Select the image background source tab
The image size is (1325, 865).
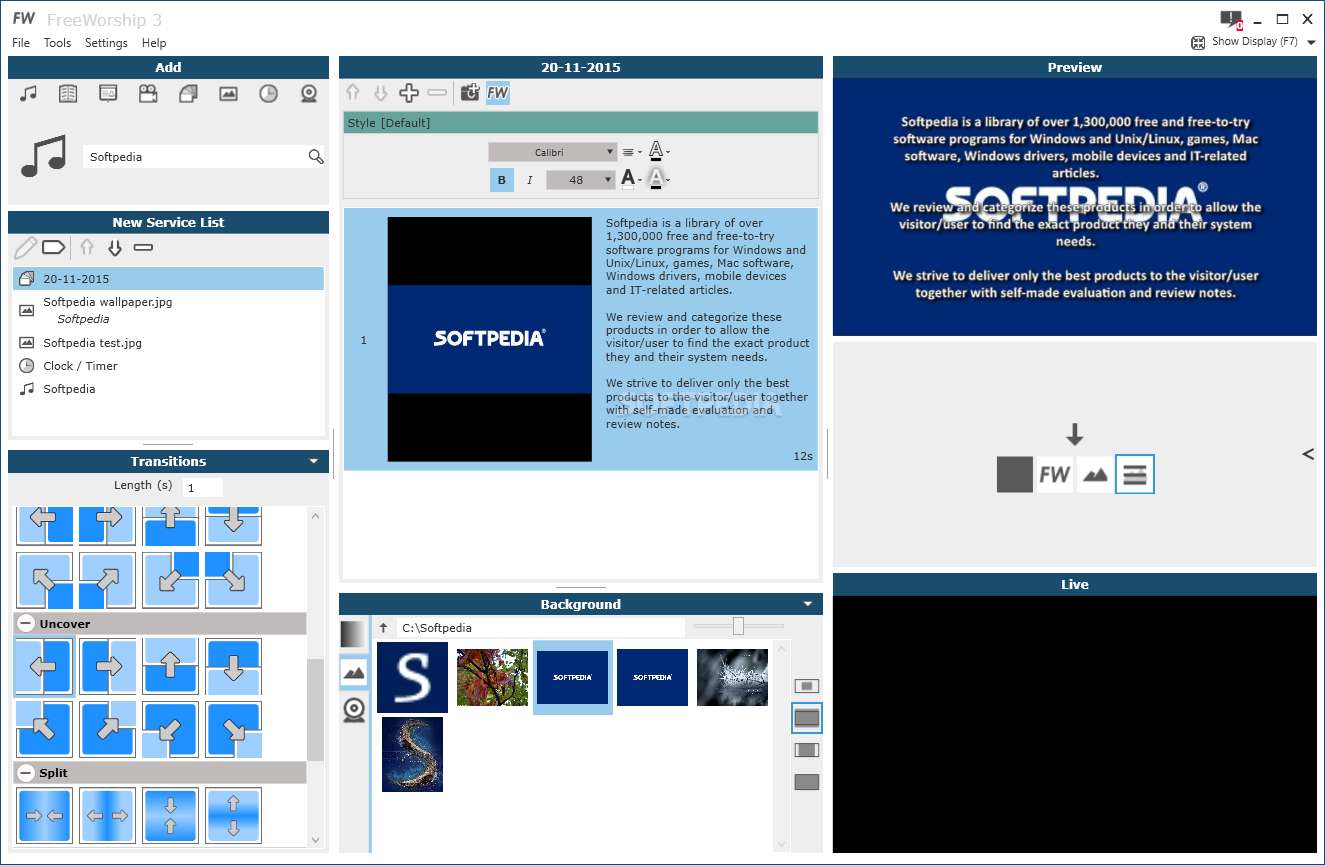click(353, 672)
